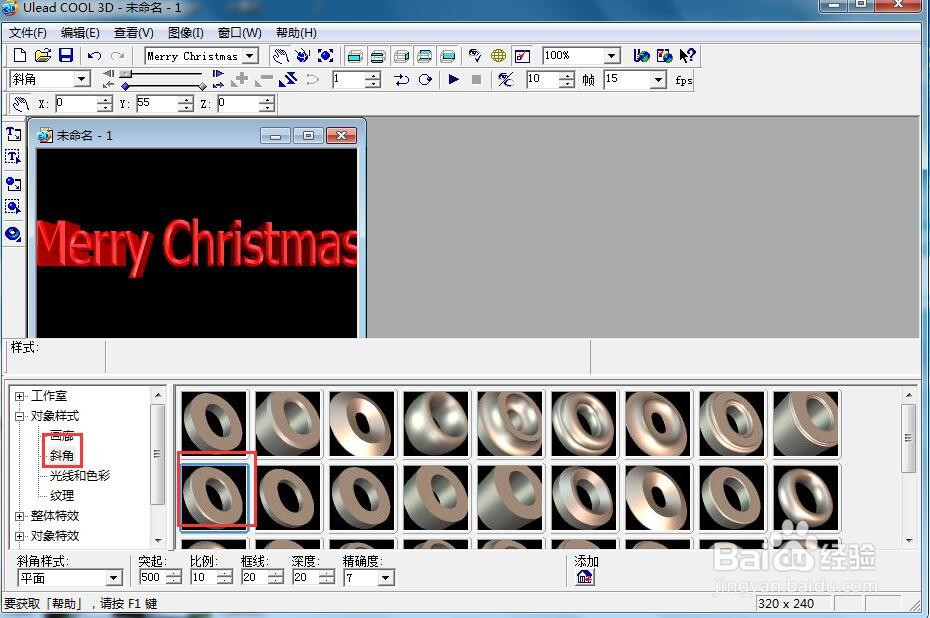This screenshot has width=930, height=618.
Task: Collapse the 对象样式 tree node
Action: pos(20,416)
